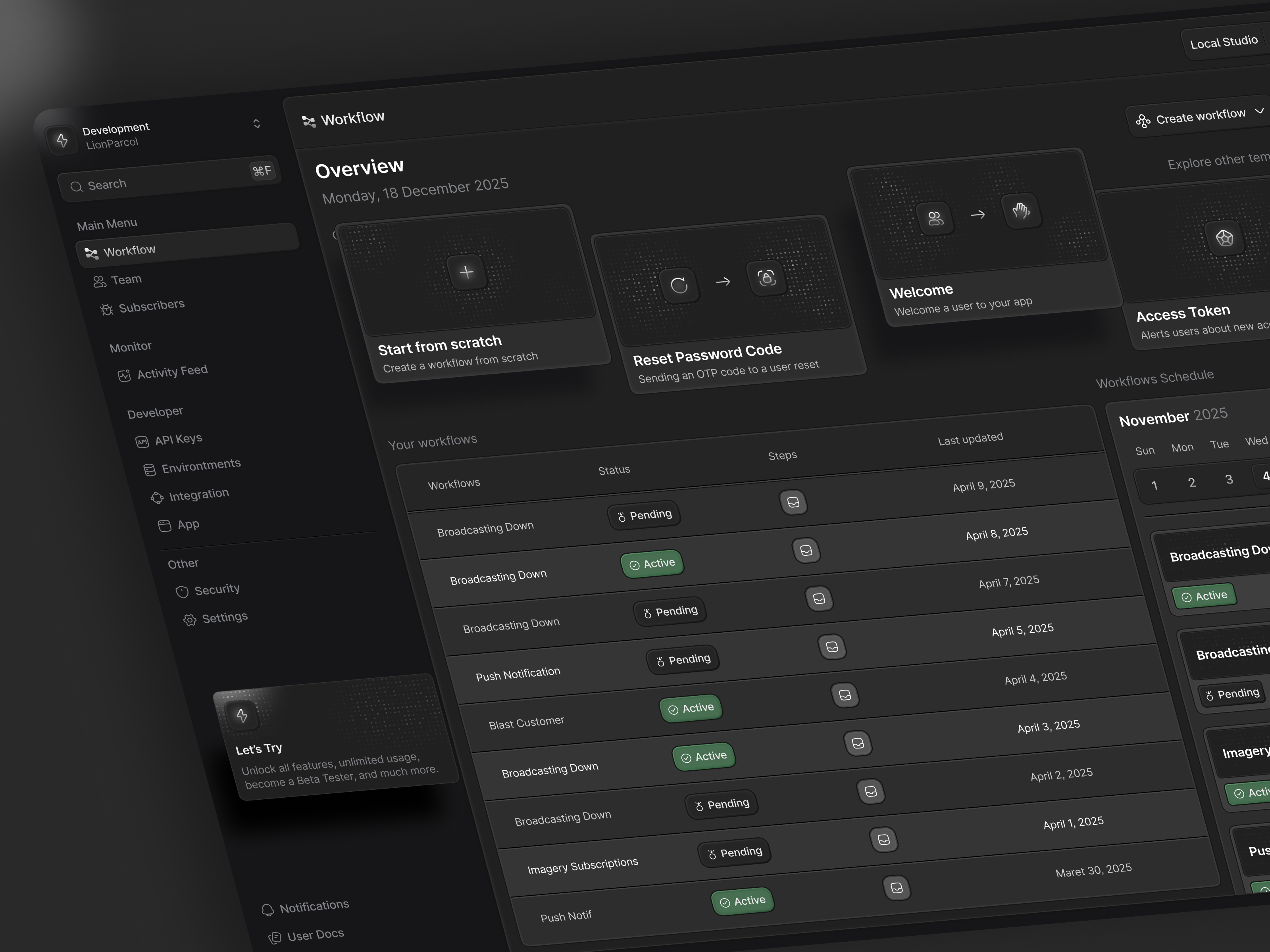This screenshot has height=952, width=1270.
Task: Expand the Development workspace switcher chevrons
Action: 257,123
